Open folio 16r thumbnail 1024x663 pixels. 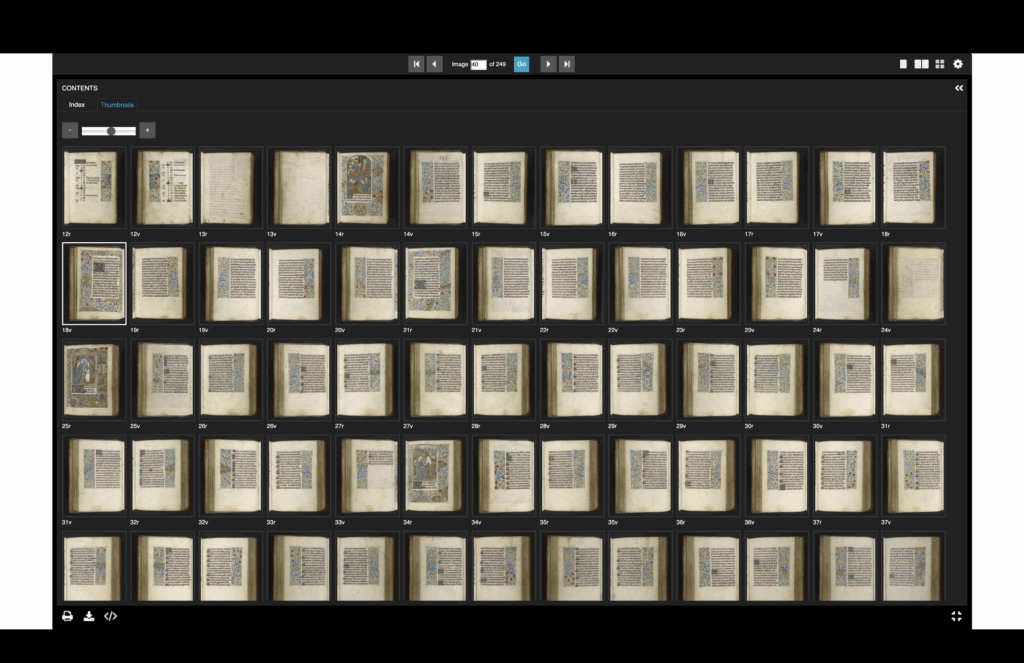(640, 187)
